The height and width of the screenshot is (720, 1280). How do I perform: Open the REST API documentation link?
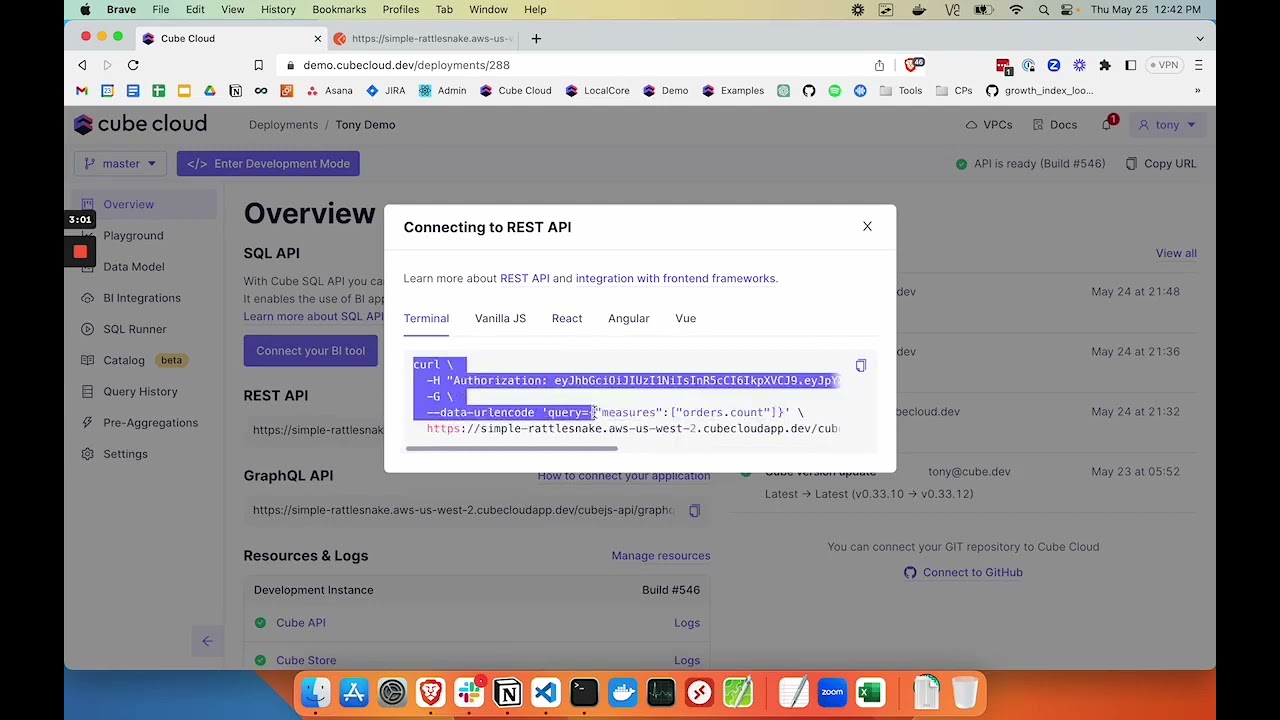[x=525, y=278]
